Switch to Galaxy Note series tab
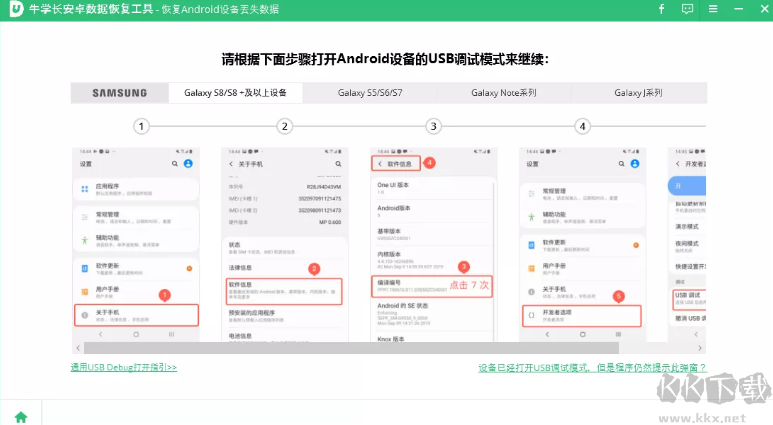Viewport: 773px width, 425px height. [x=504, y=93]
